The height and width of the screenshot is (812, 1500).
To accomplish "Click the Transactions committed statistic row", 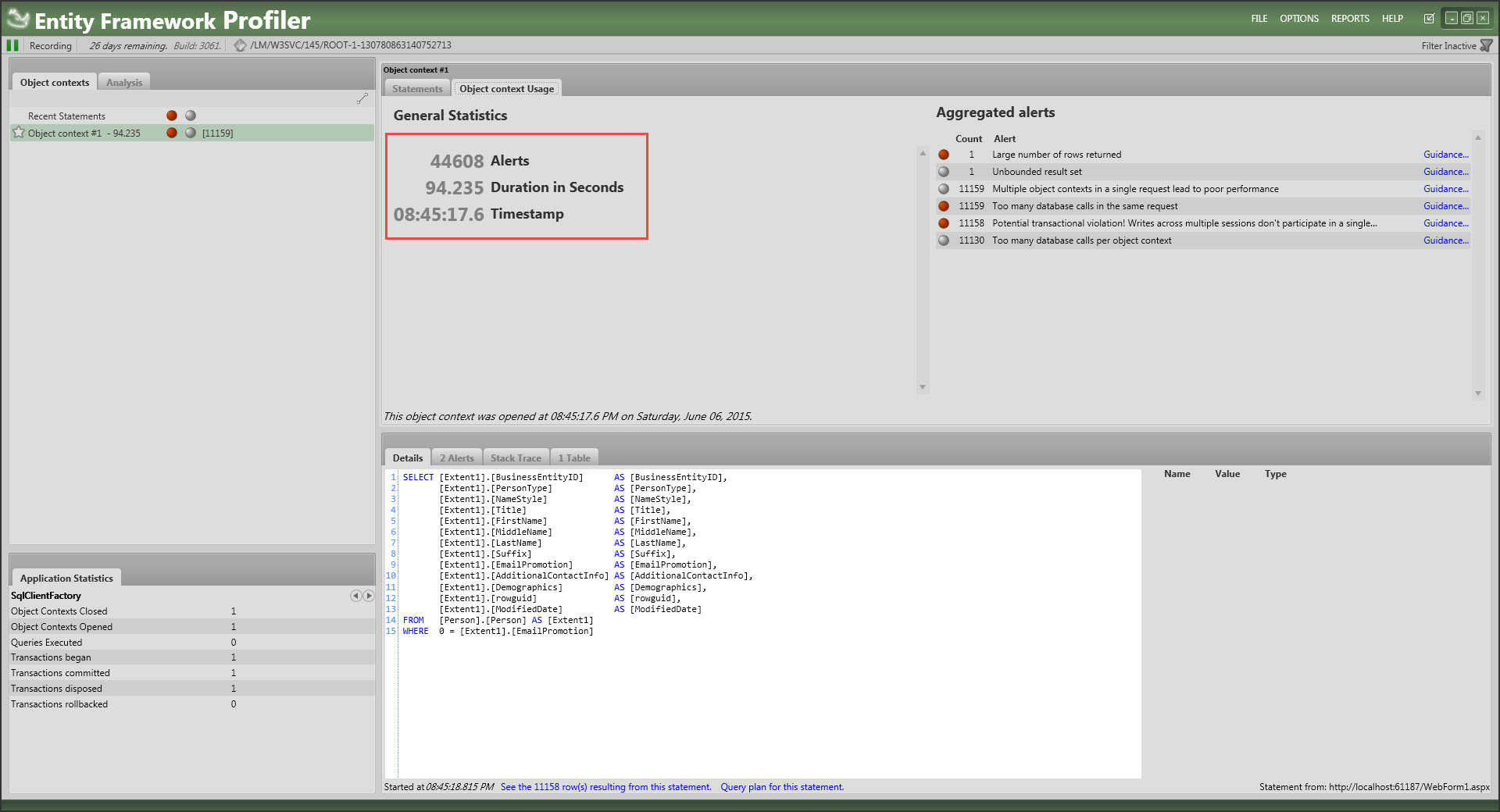I will point(192,673).
